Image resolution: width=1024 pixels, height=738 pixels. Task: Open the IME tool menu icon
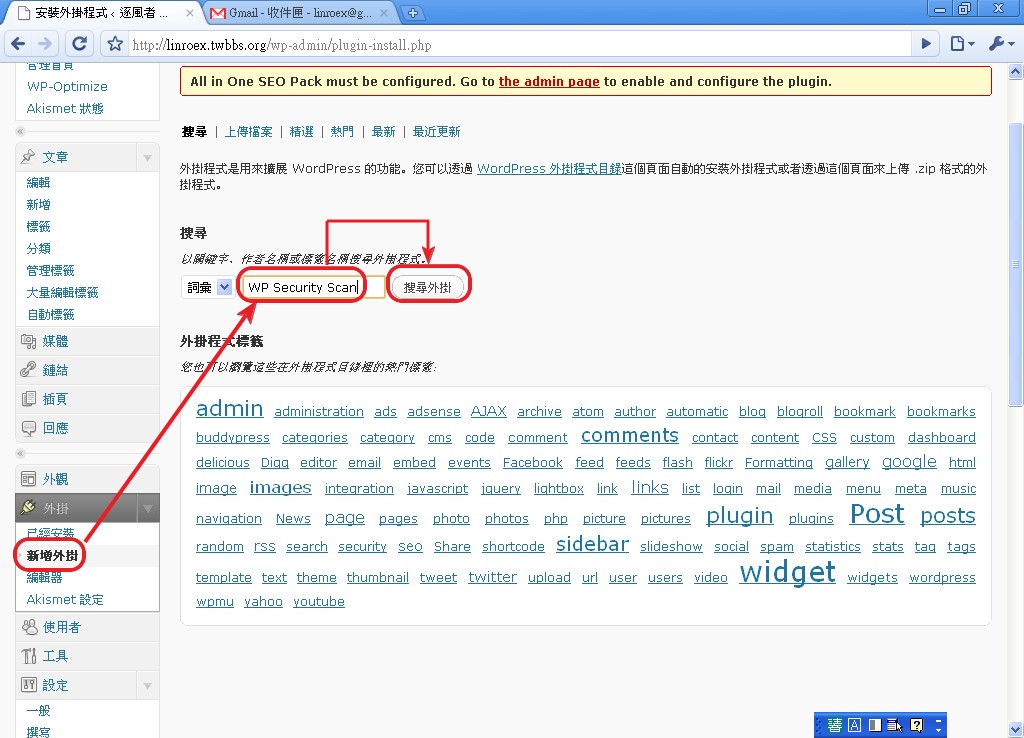point(895,725)
